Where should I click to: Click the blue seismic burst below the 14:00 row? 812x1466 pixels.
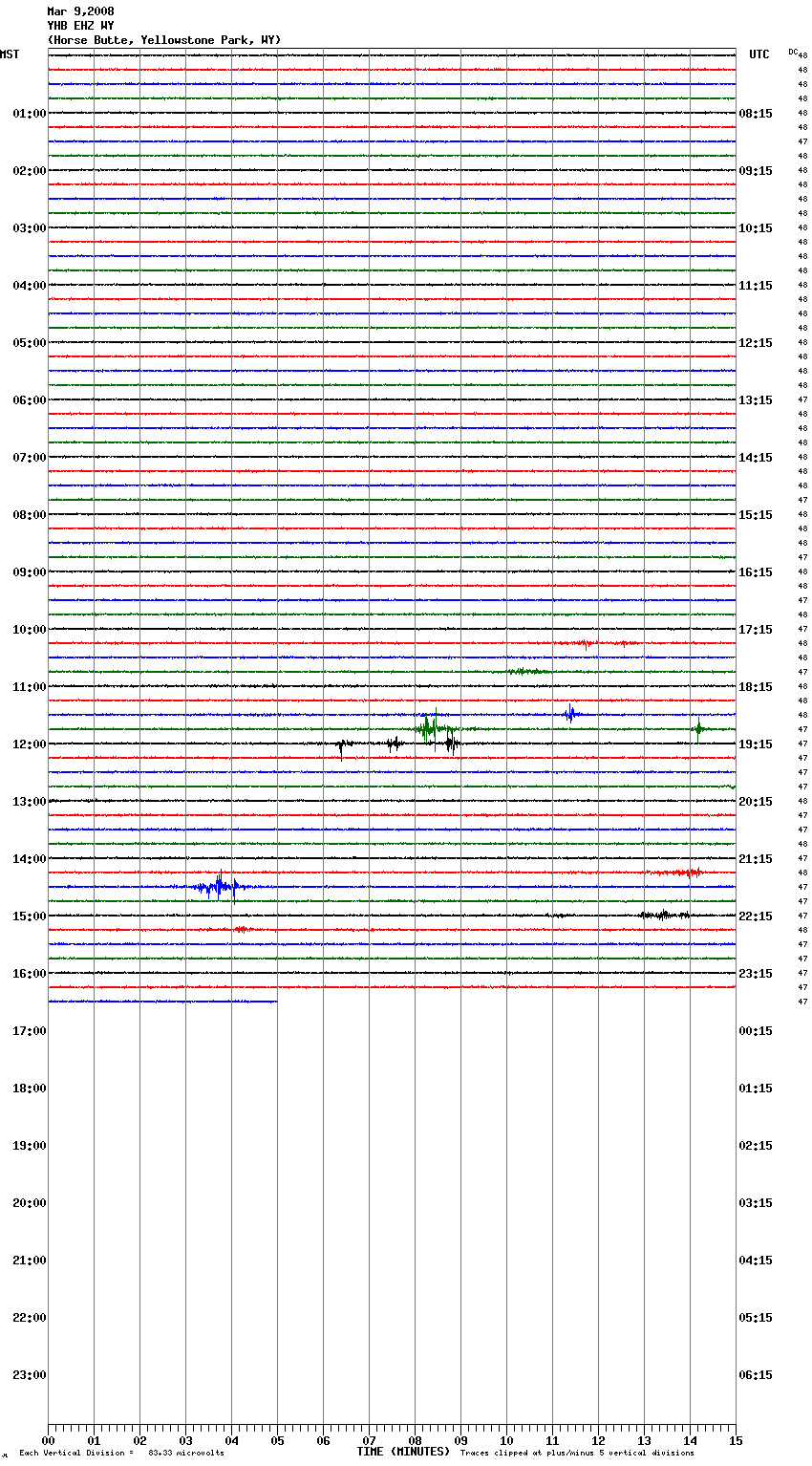pyautogui.click(x=220, y=886)
